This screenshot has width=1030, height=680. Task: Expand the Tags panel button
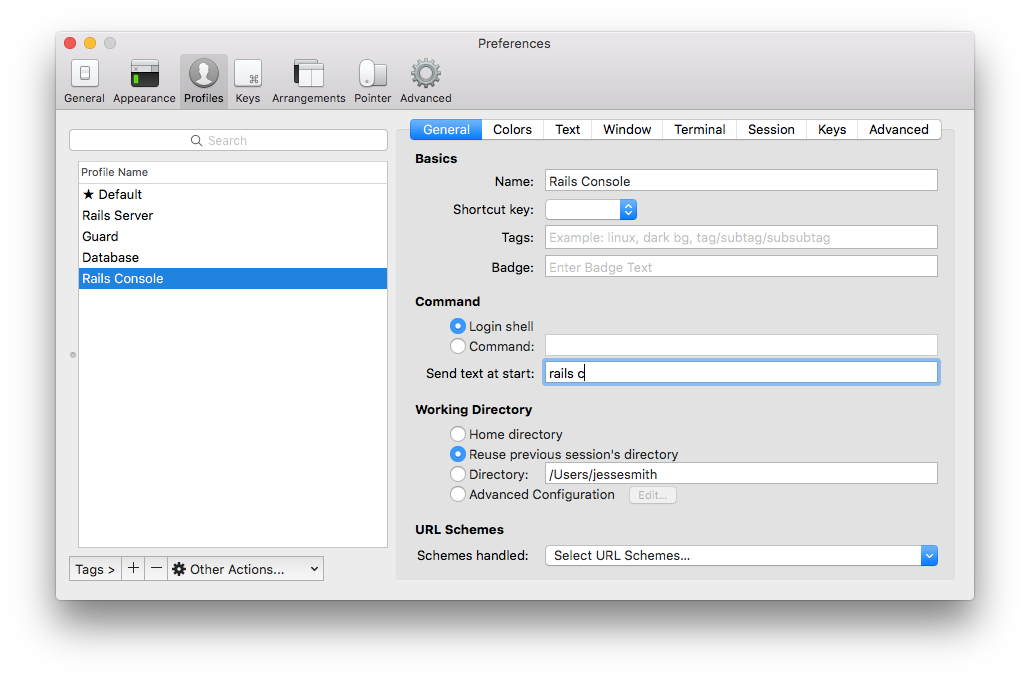(x=95, y=568)
